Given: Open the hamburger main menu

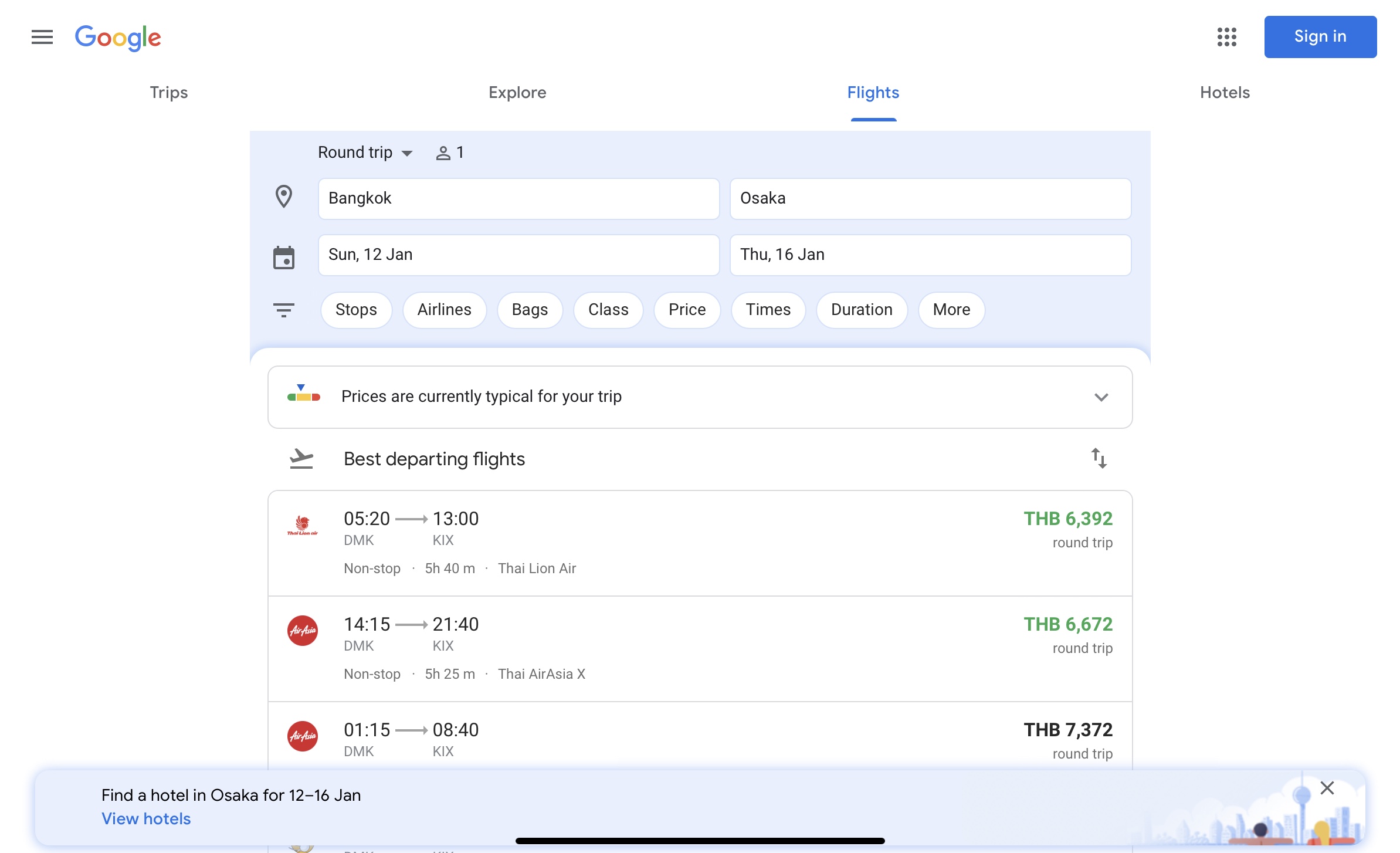Looking at the screenshot, I should point(42,37).
